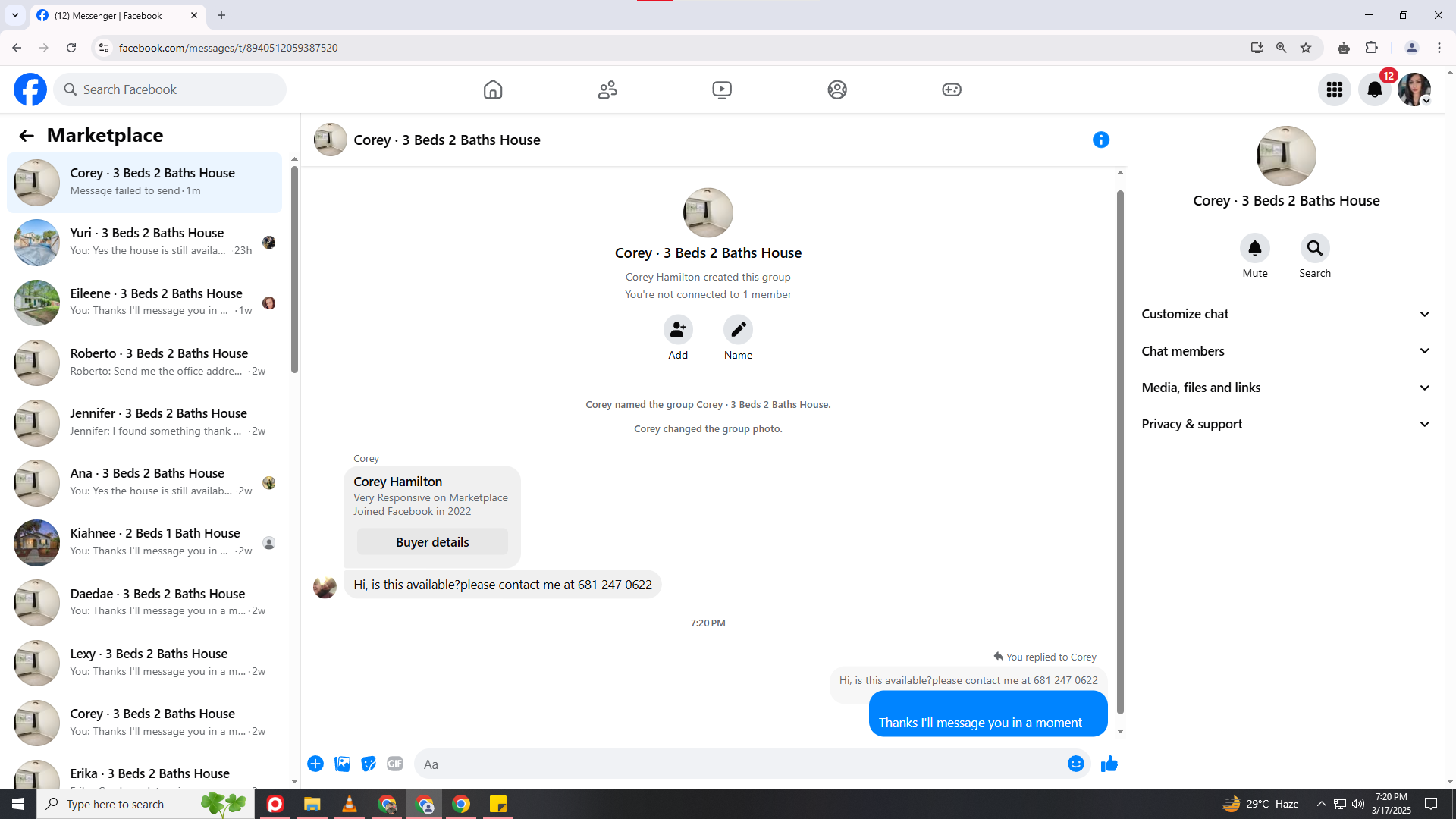Image resolution: width=1456 pixels, height=819 pixels.
Task: Open conversation information (blue i icon)
Action: (x=1101, y=140)
